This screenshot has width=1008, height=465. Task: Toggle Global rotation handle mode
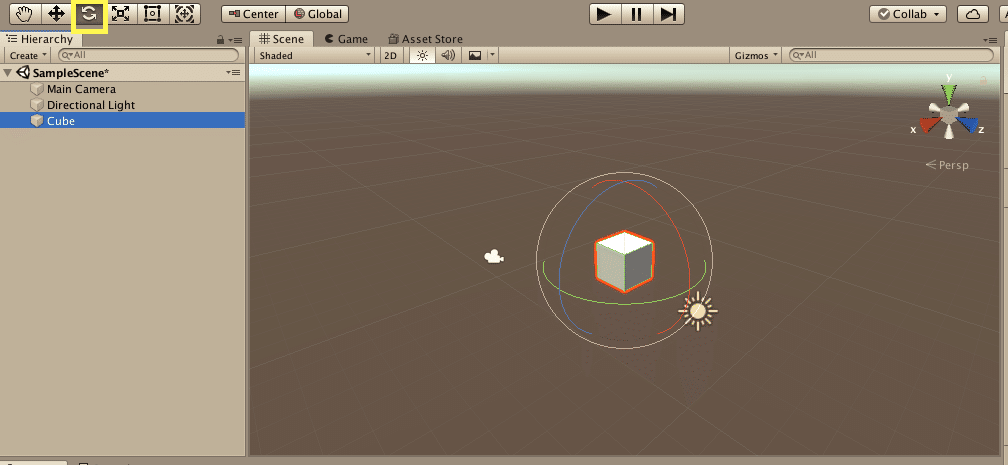click(x=317, y=14)
